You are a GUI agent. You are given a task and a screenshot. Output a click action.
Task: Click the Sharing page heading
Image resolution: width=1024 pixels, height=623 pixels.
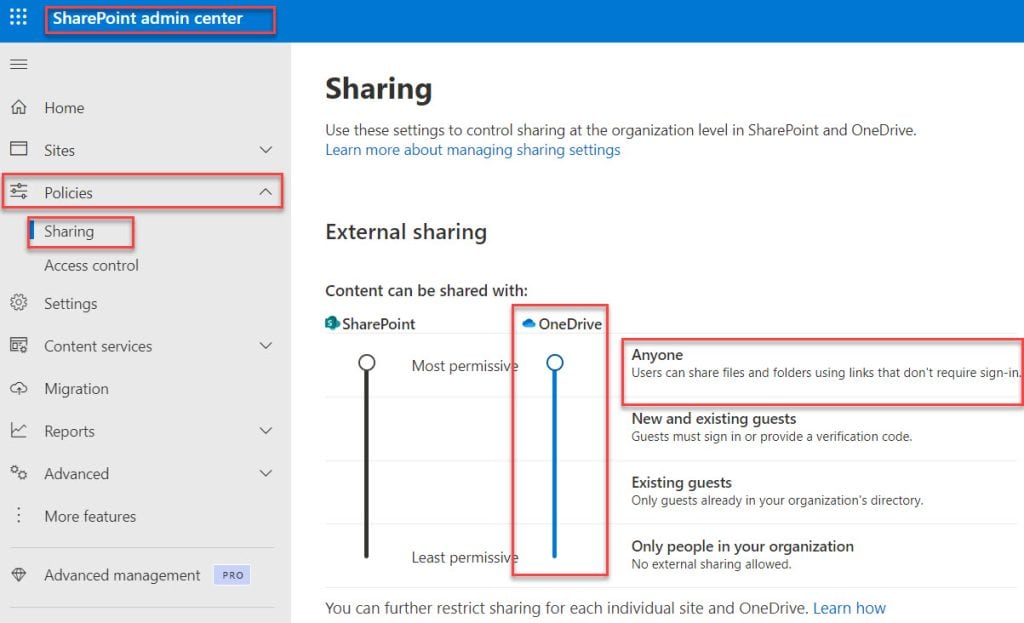pos(379,89)
